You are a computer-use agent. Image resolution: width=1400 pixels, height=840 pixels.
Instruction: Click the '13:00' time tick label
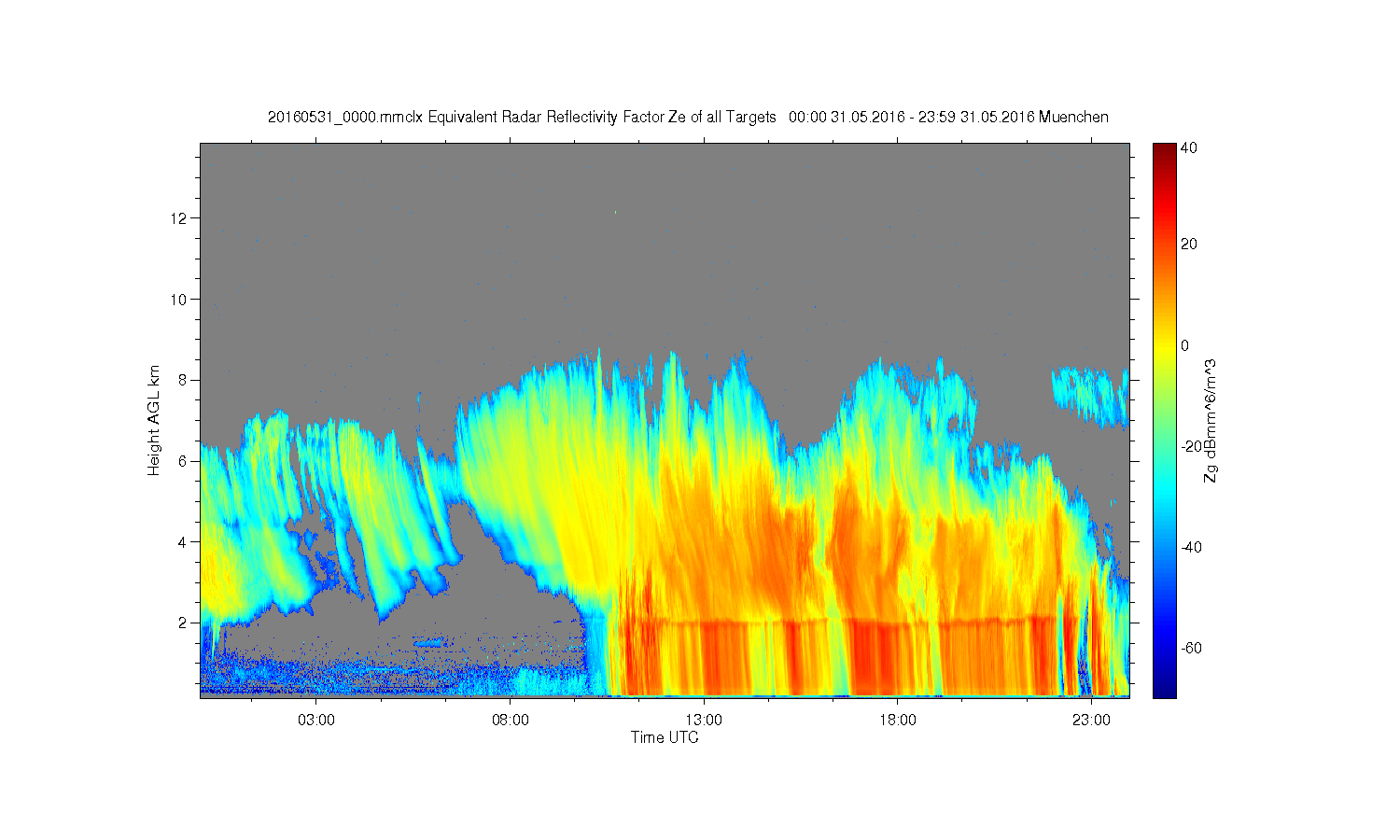tap(704, 721)
